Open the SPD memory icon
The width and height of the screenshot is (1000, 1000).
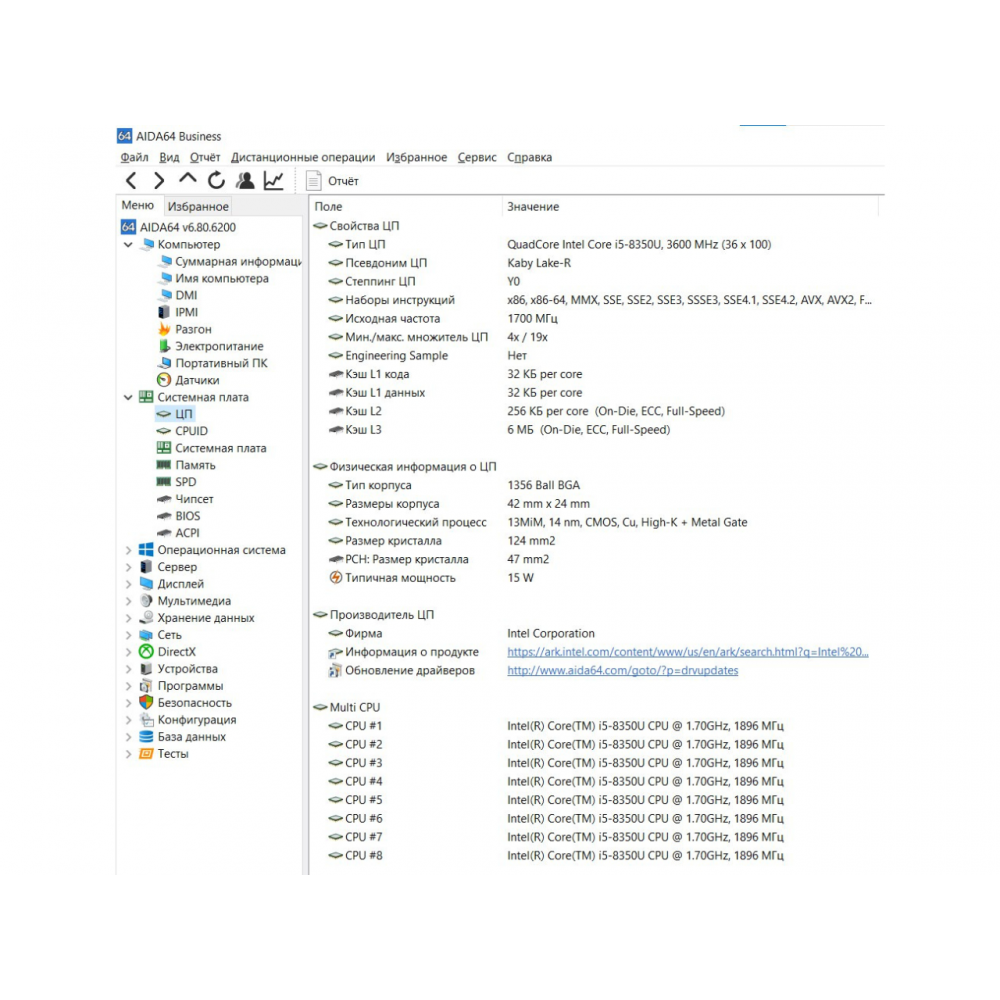164,482
